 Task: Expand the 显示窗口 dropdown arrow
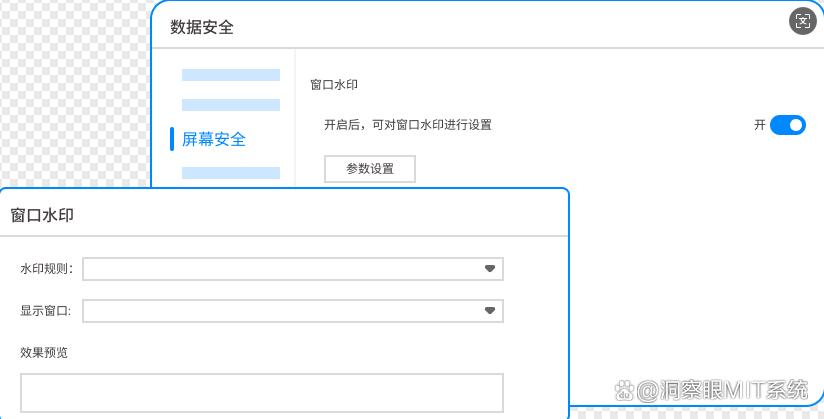pos(490,311)
